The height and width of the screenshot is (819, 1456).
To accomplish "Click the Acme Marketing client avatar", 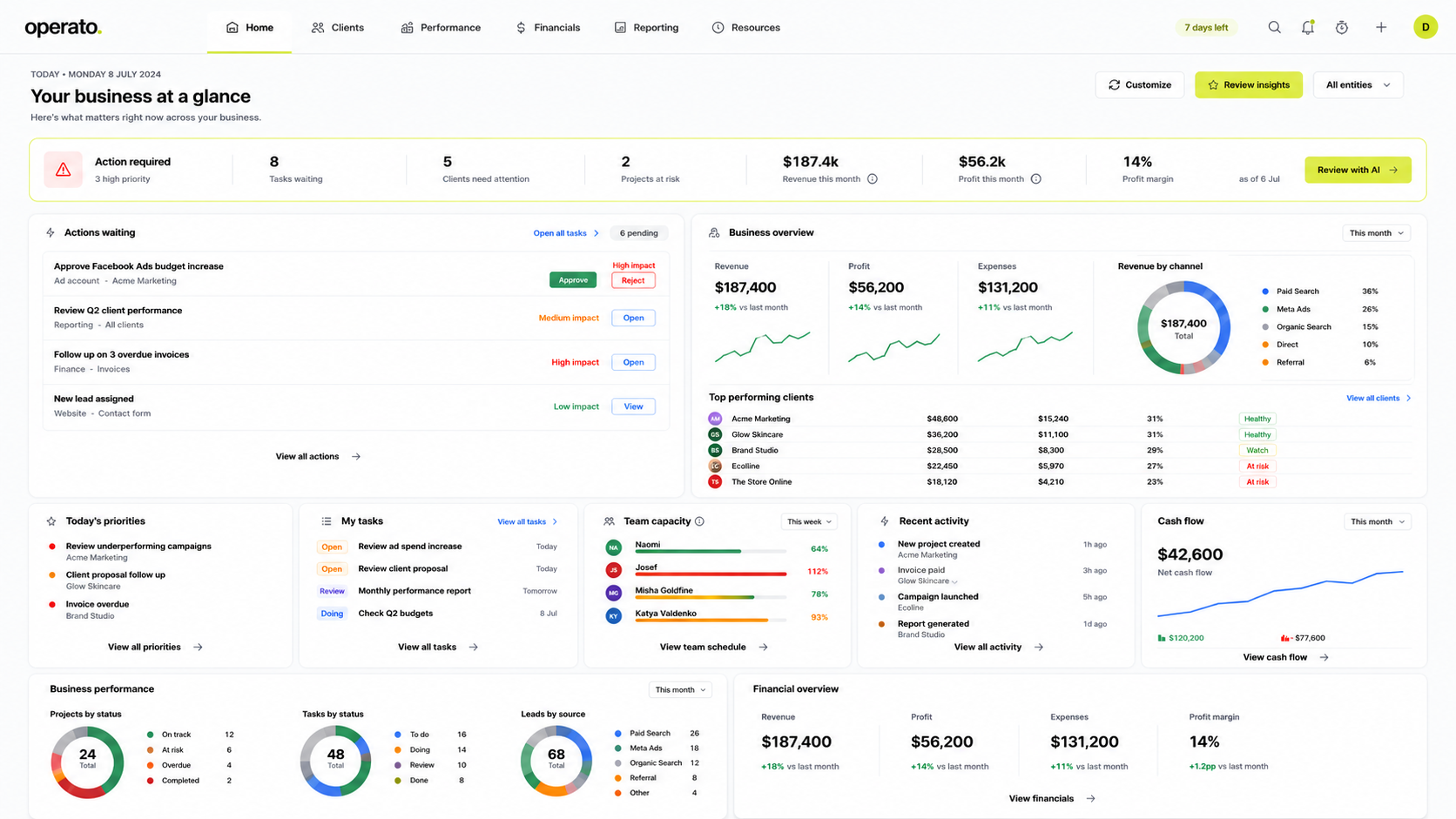I will [x=715, y=419].
